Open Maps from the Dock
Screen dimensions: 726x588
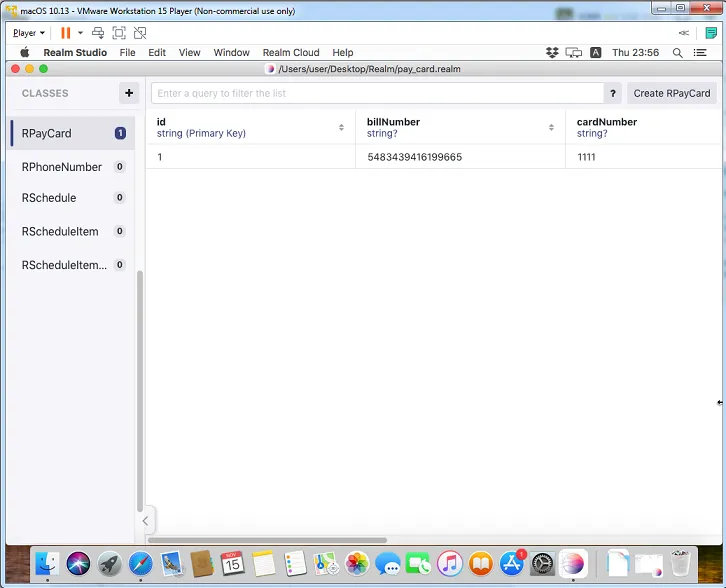coord(326,563)
